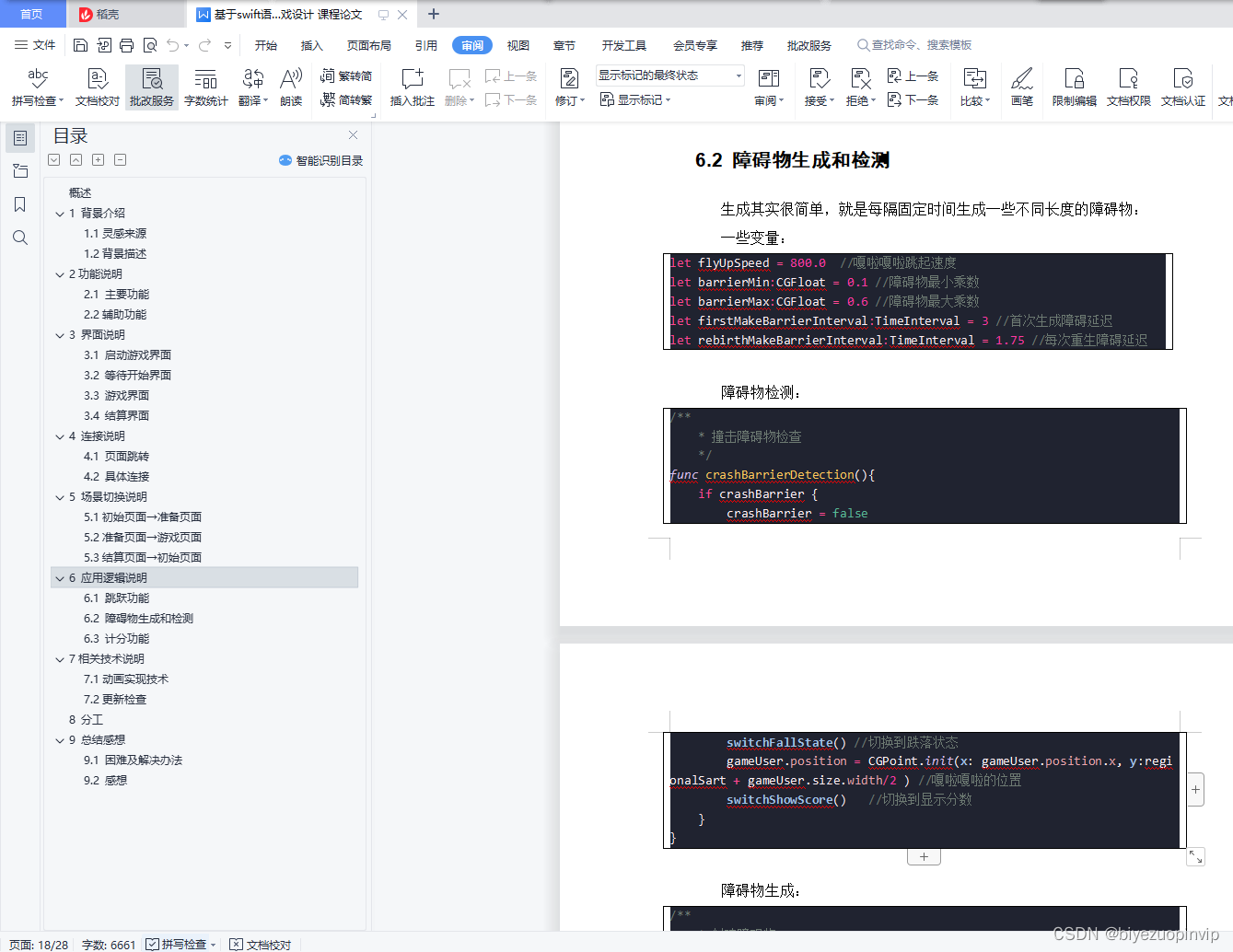This screenshot has height=952, width=1233.
Task: Open the search icon in left sidebar
Action: pos(20,238)
